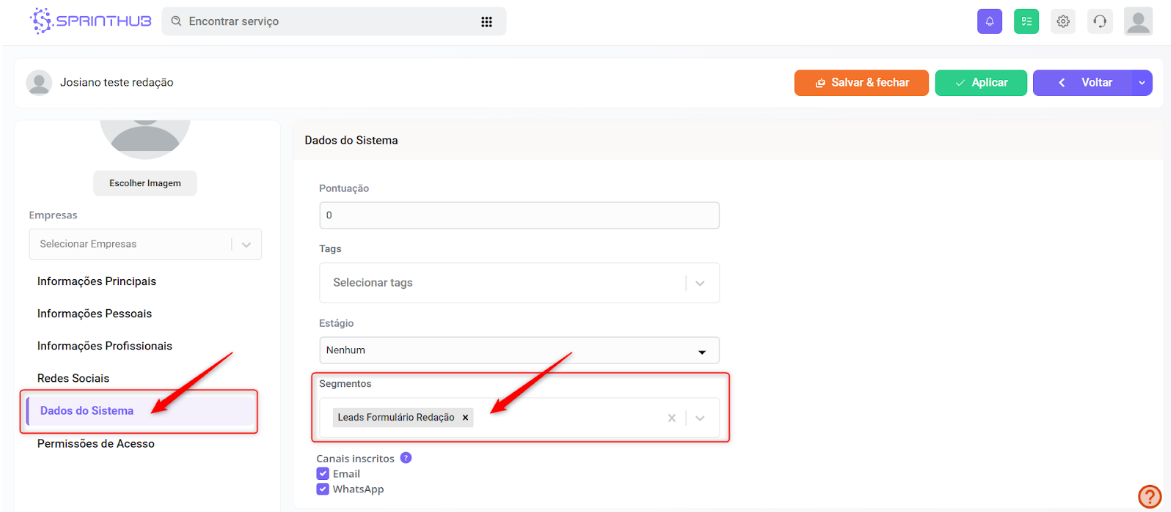Click the Canais inscritos help icon
This screenshot has height=512, width=1171.
(406, 458)
